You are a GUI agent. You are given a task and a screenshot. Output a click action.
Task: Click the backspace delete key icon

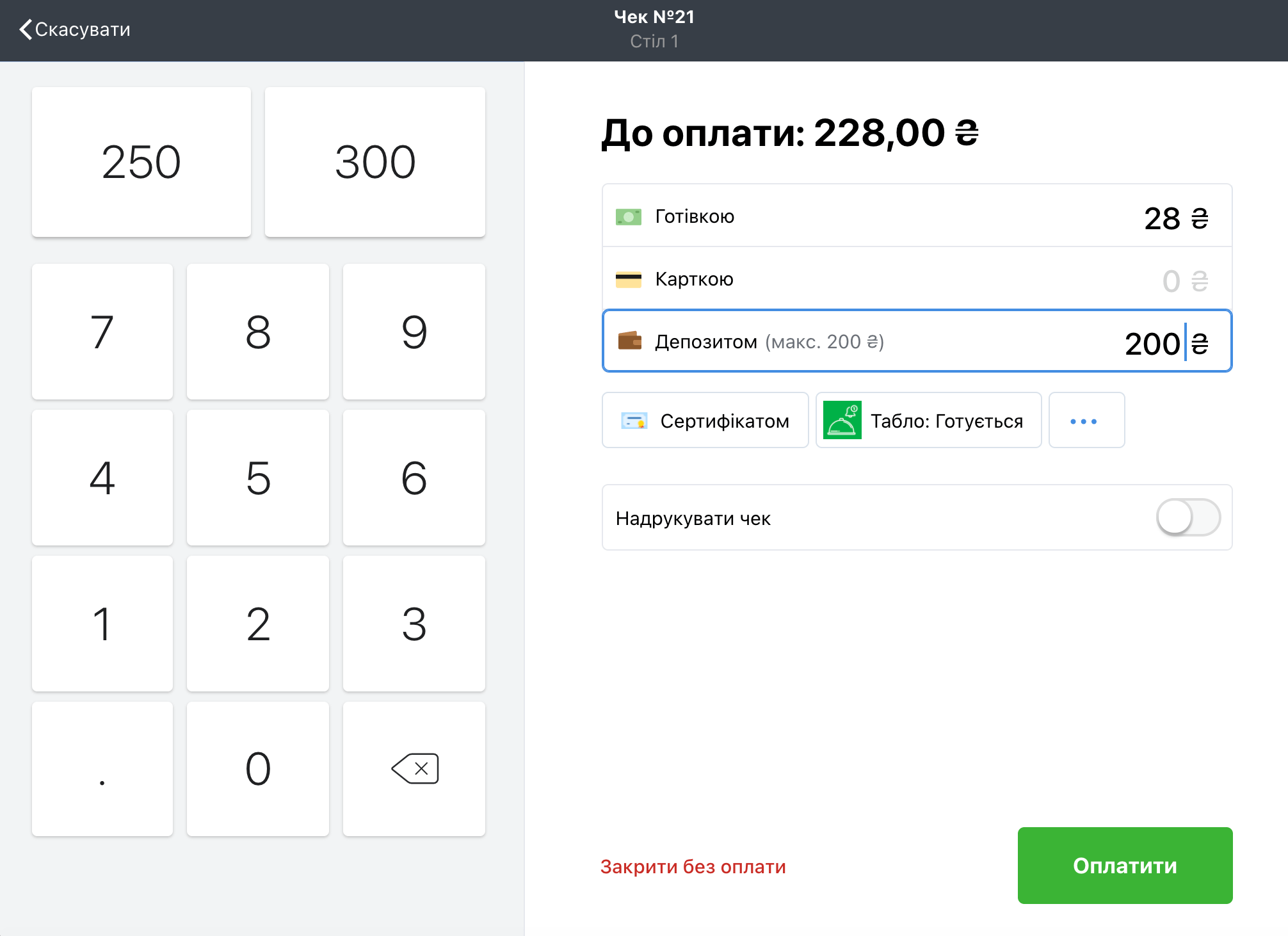click(415, 768)
